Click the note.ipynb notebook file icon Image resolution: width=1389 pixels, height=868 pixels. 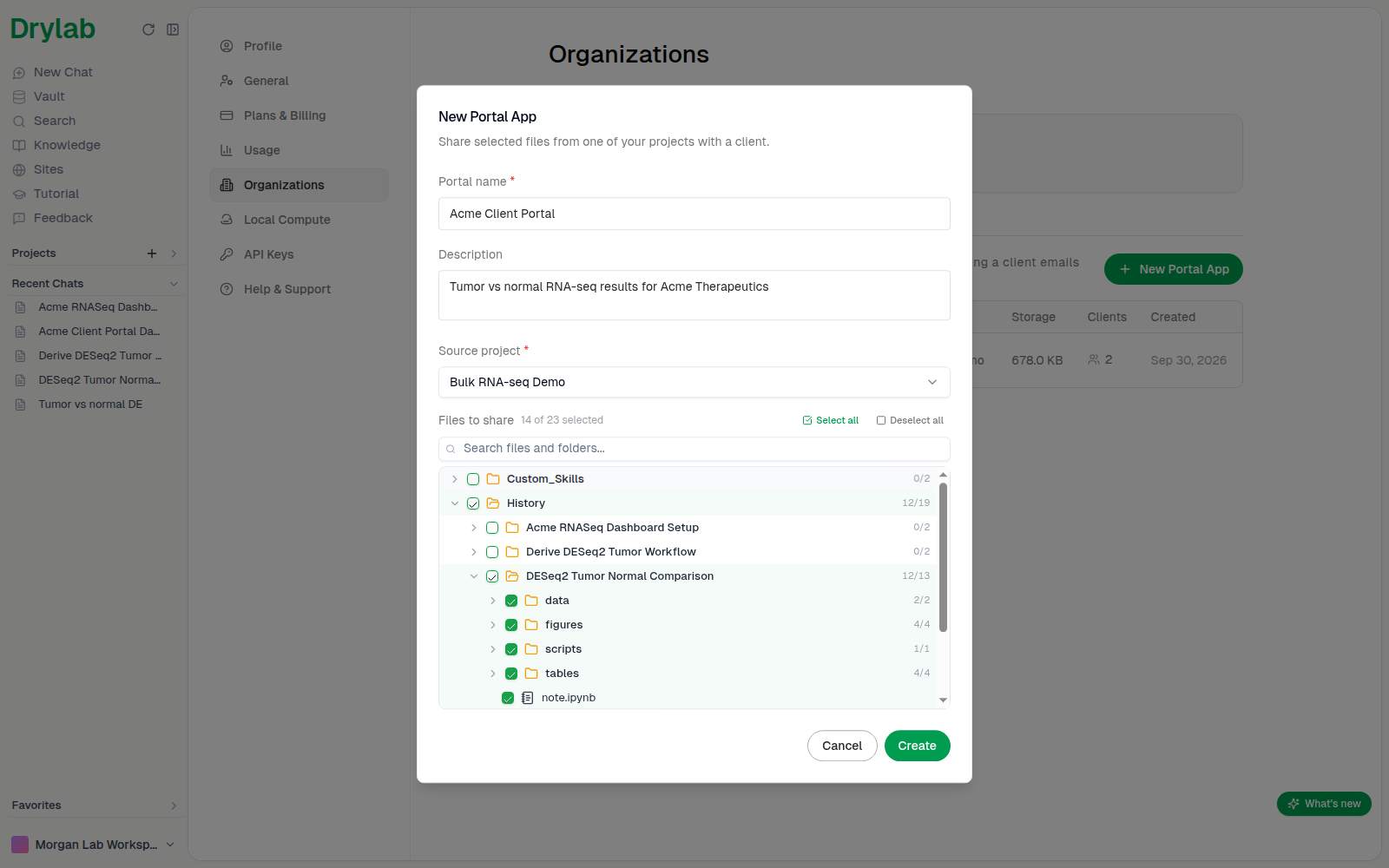pyautogui.click(x=527, y=698)
